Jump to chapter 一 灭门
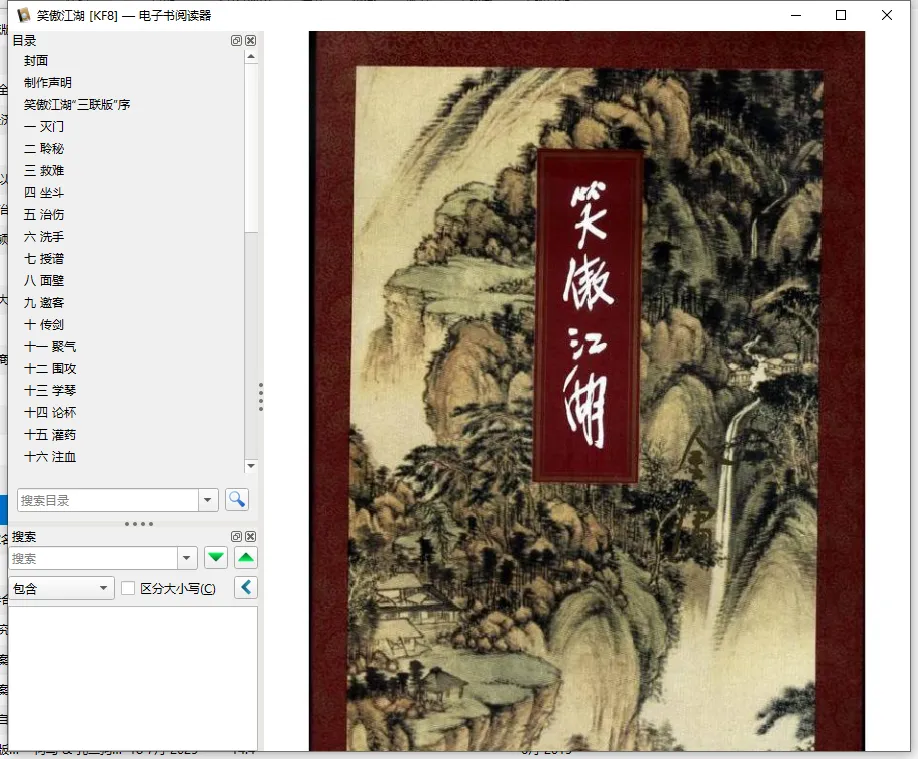918x759 pixels. coord(43,126)
